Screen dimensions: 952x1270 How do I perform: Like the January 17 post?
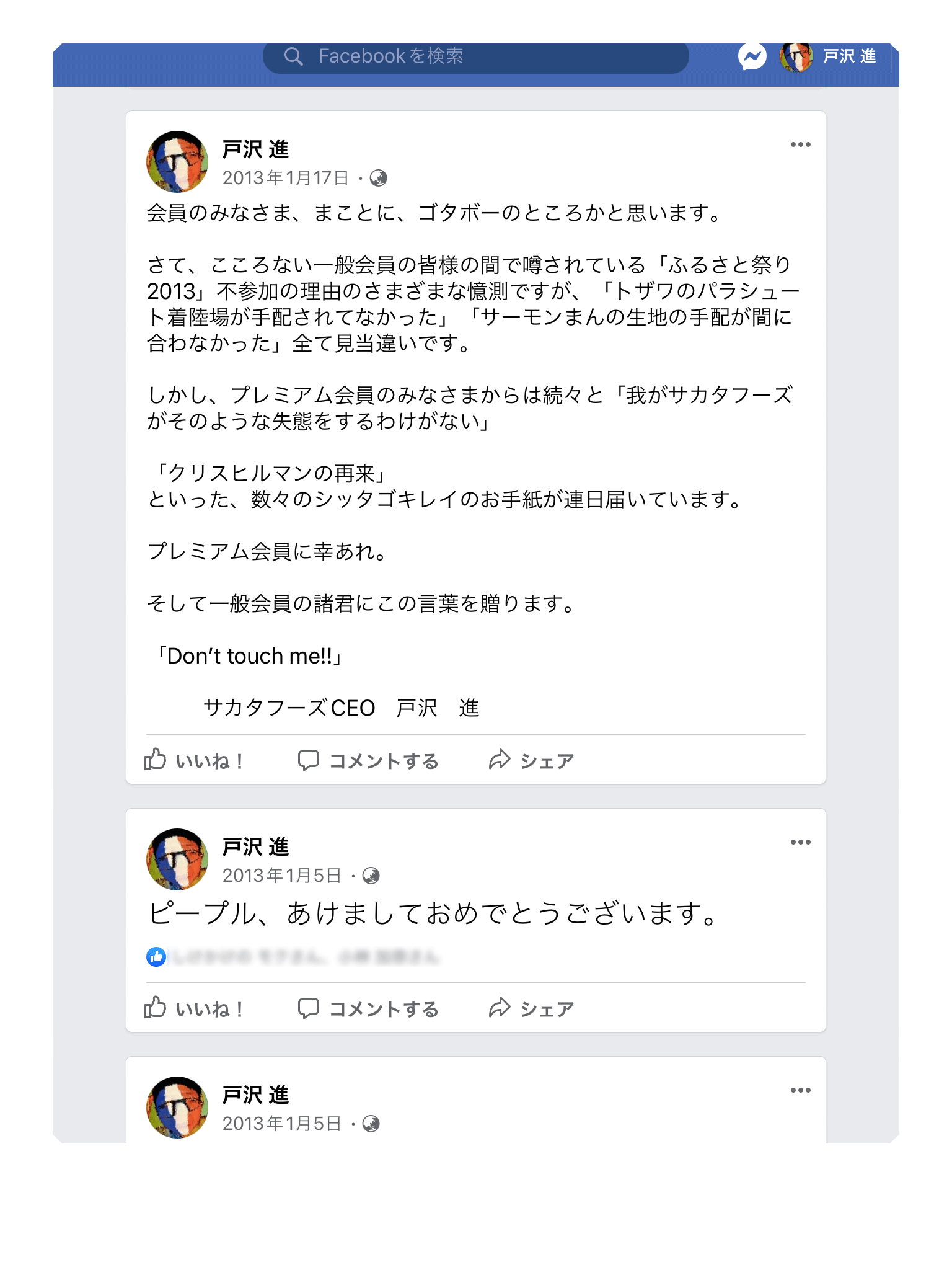pyautogui.click(x=193, y=760)
